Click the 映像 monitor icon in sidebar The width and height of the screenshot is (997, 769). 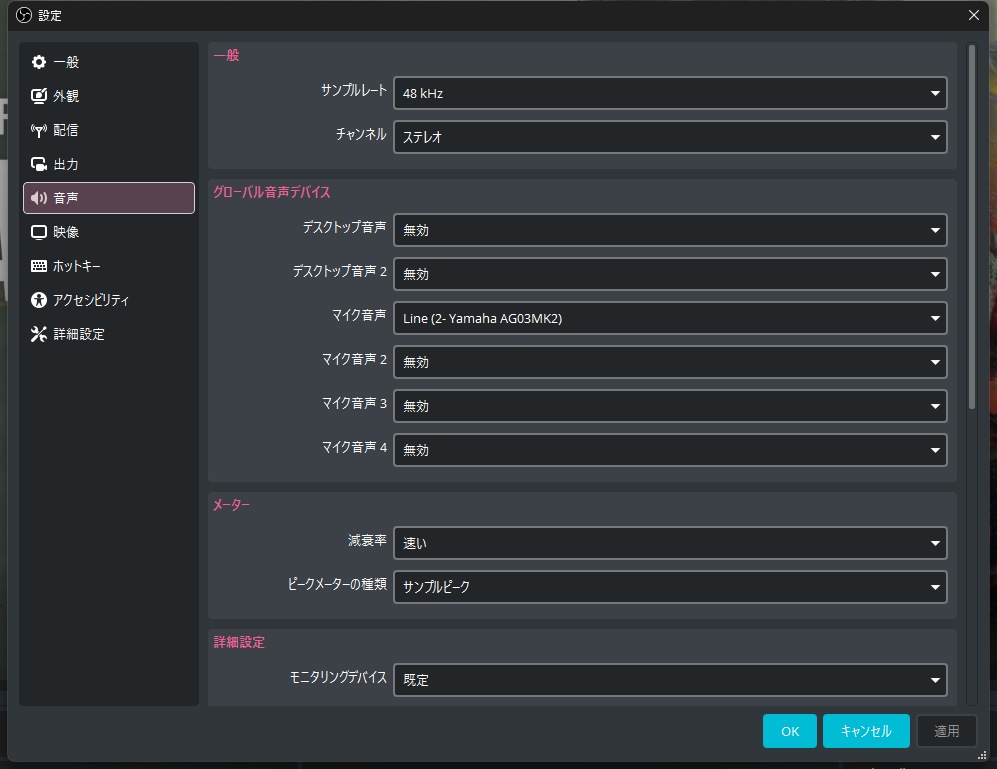[39, 232]
